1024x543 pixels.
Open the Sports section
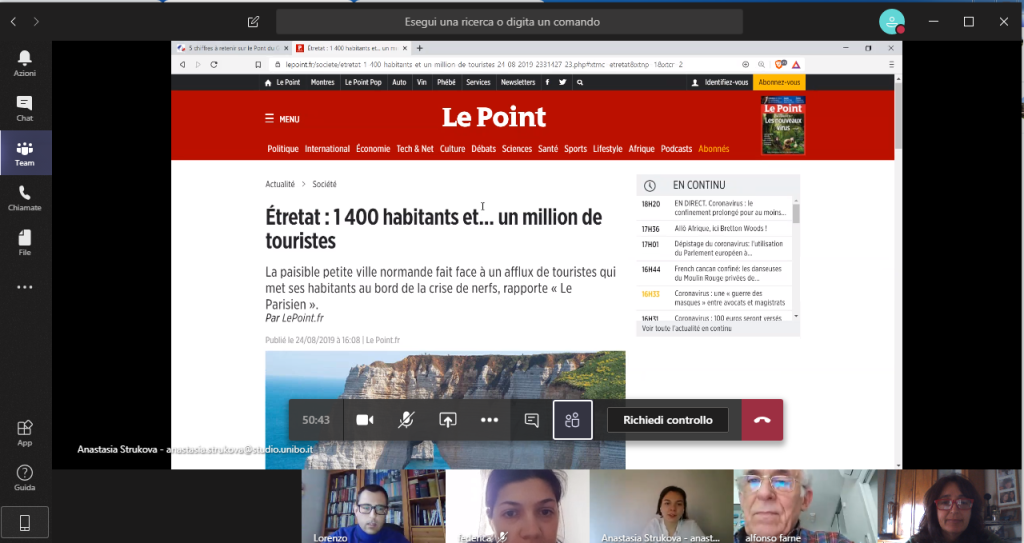click(575, 149)
